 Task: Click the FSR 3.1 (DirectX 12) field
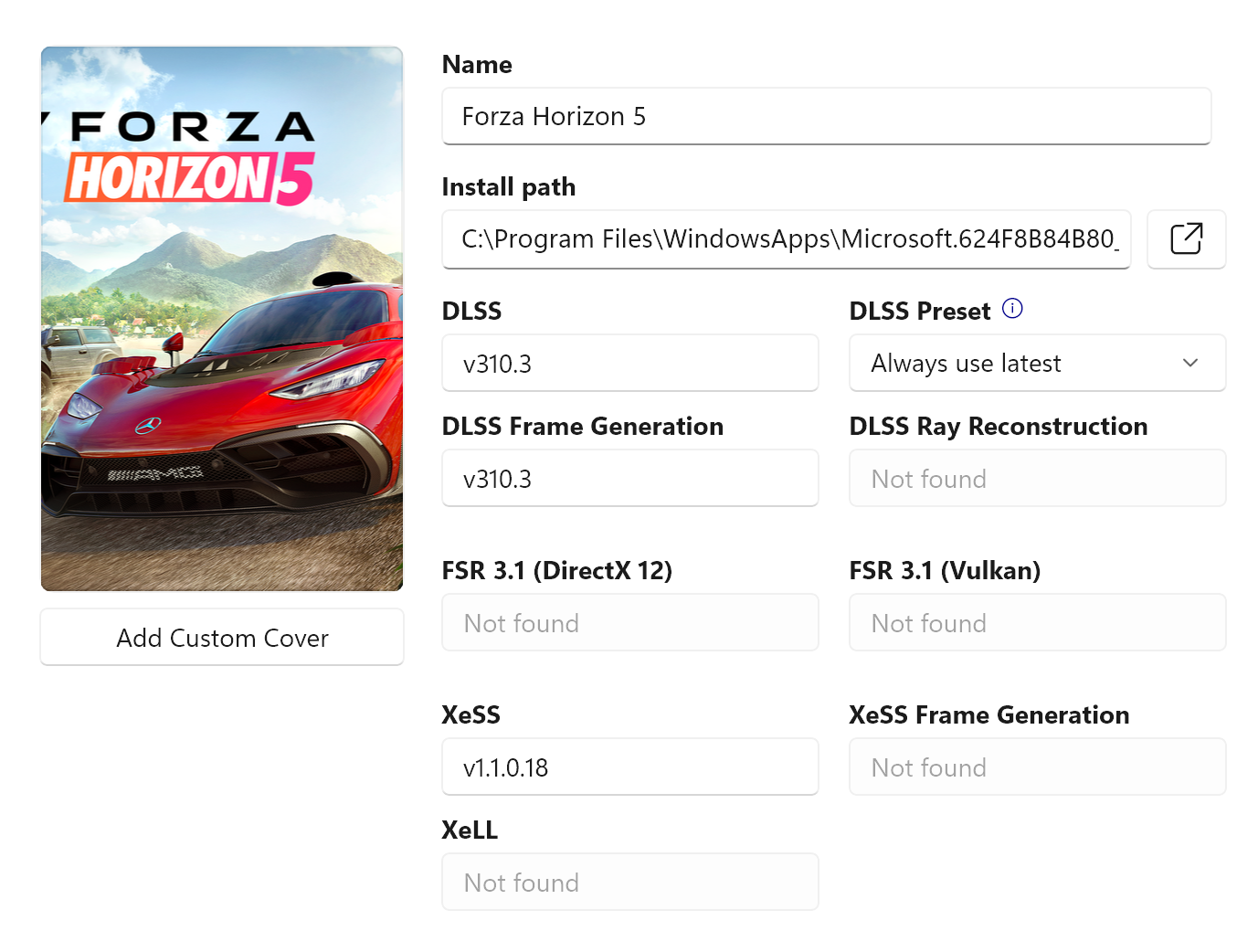[x=629, y=623]
